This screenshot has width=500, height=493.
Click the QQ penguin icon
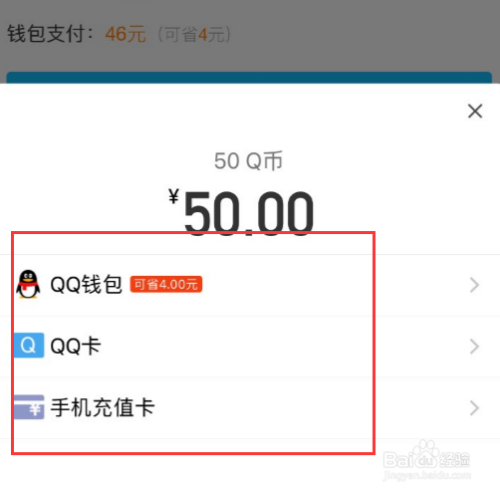point(28,284)
